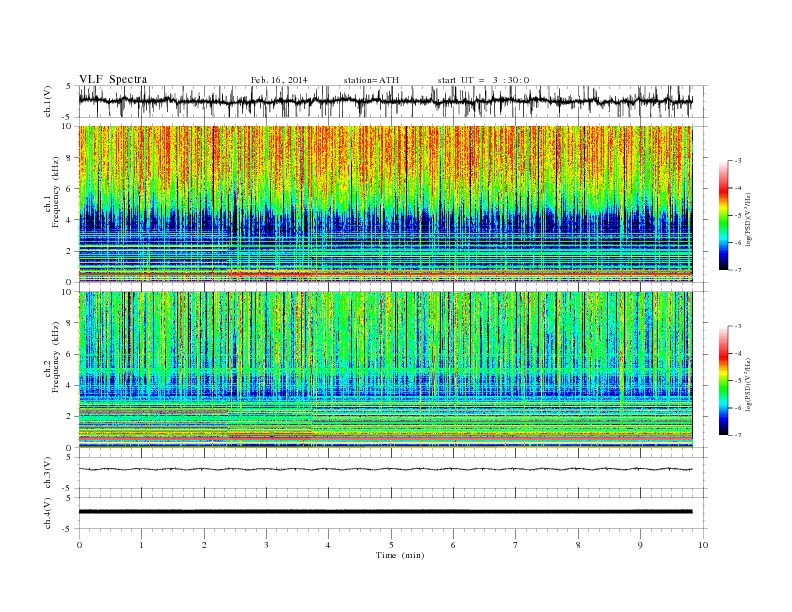Select the "8" kHz tick on ch.2 spectrogram

70,323
